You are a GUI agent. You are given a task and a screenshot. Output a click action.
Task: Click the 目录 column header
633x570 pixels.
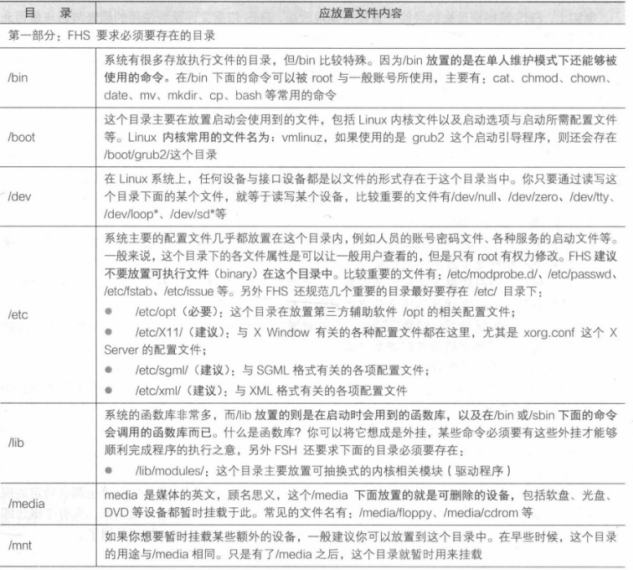tap(48, 13)
